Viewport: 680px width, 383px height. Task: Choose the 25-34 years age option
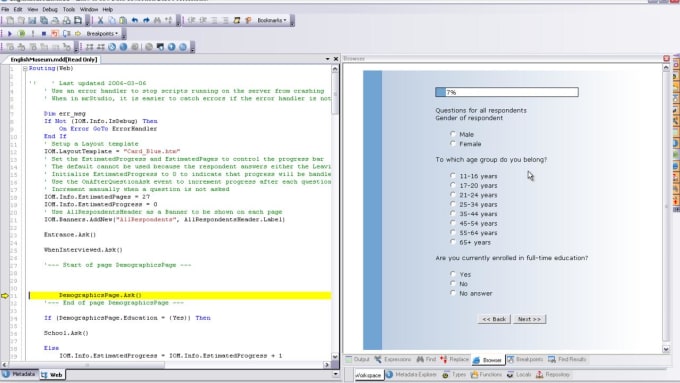[453, 204]
